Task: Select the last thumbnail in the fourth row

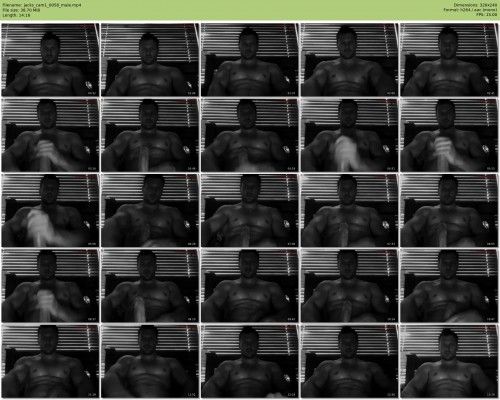Action: [x=449, y=286]
